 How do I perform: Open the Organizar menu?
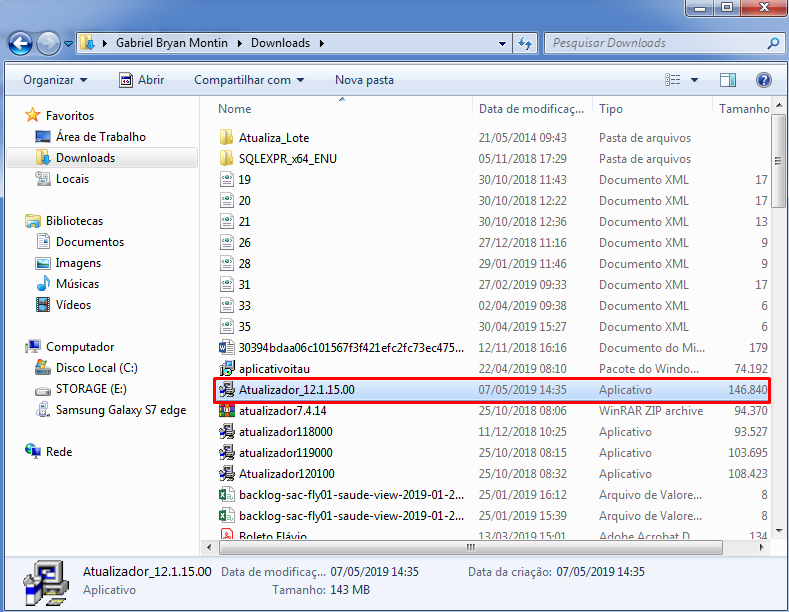click(x=55, y=80)
